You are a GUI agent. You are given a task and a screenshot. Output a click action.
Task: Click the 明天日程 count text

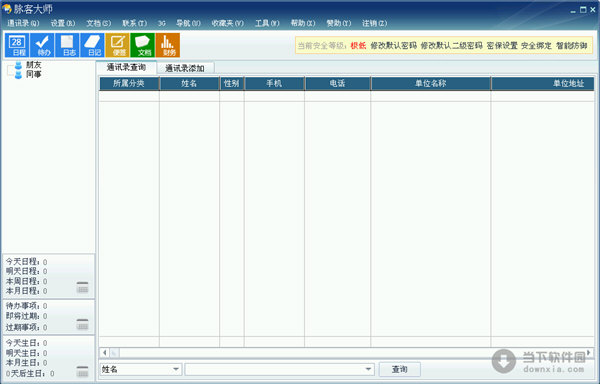pos(26,272)
